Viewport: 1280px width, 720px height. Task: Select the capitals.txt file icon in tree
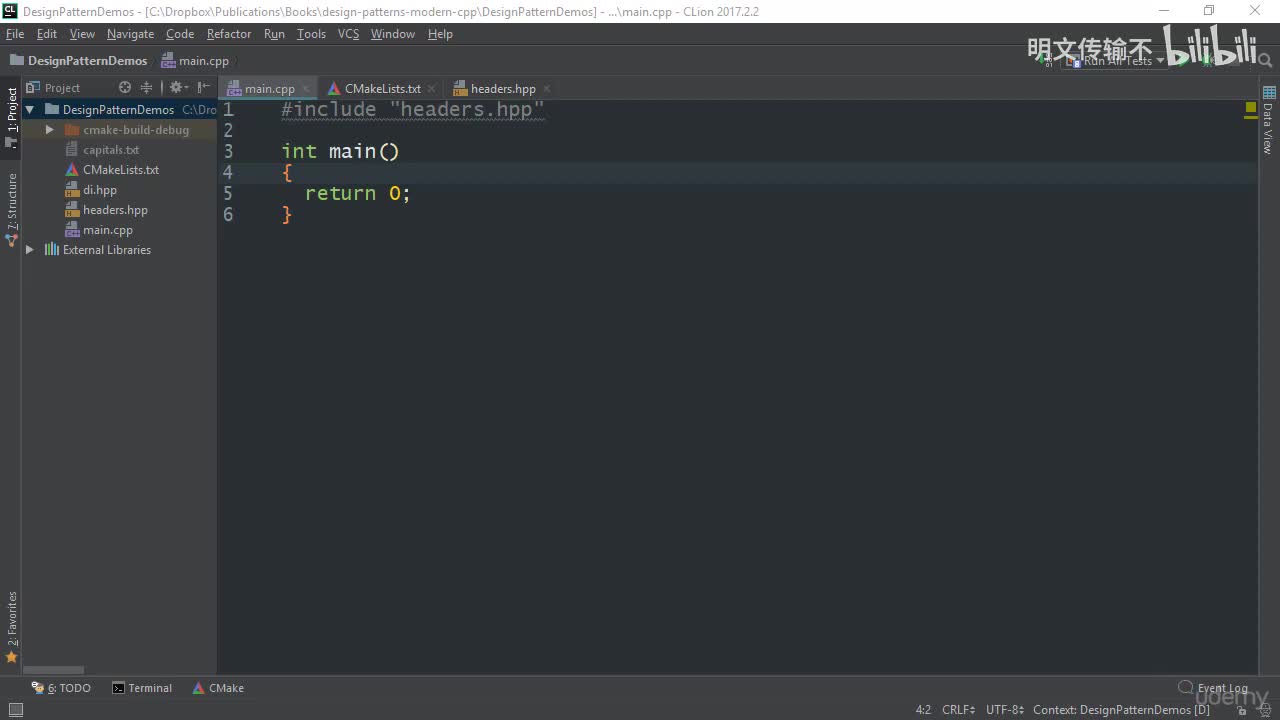72,150
